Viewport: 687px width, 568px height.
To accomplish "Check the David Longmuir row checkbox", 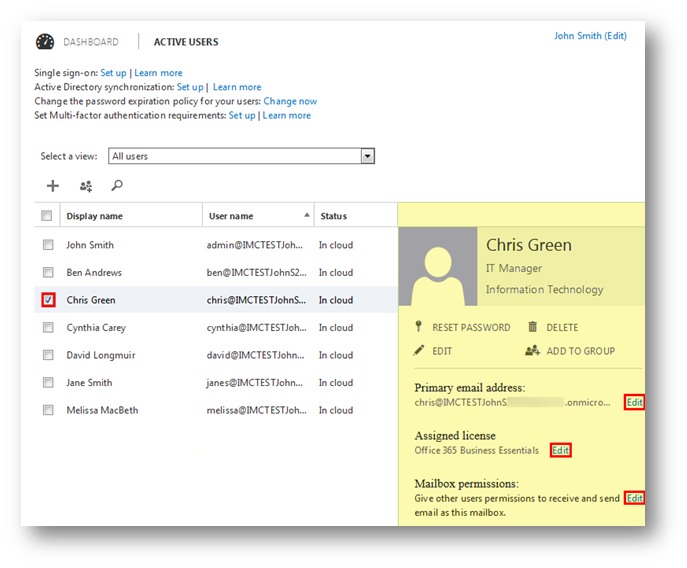I will [x=48, y=355].
